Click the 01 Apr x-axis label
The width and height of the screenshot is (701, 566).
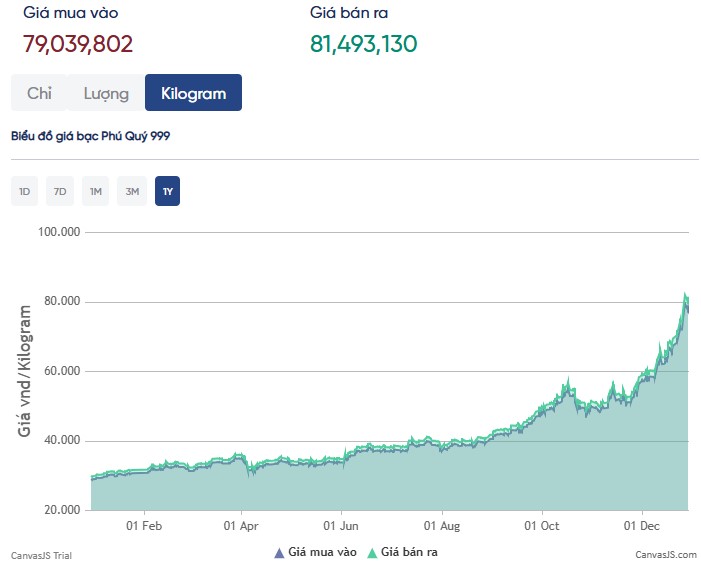(x=242, y=524)
